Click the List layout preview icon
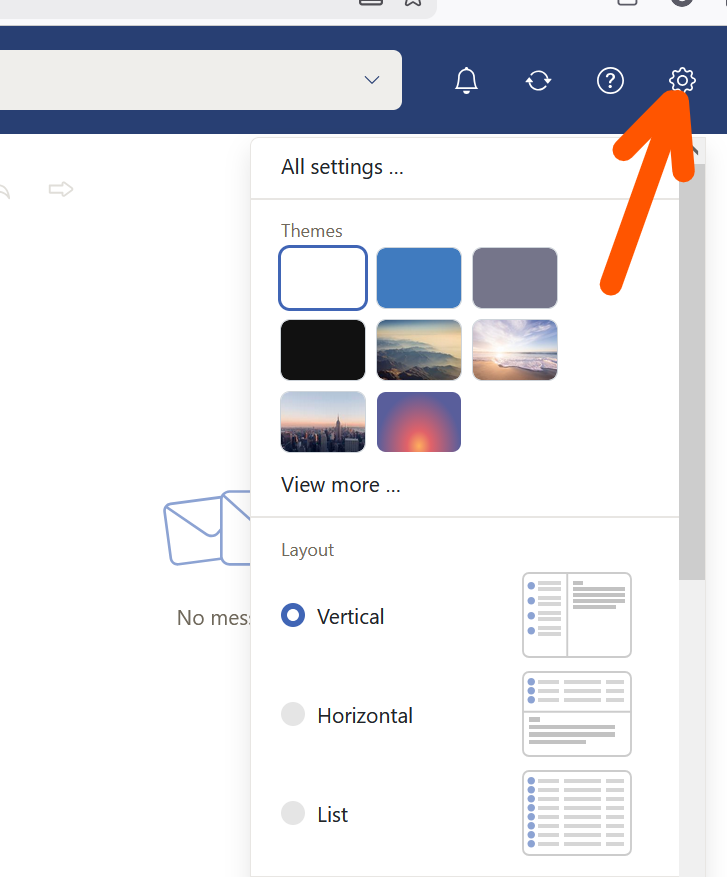 pyautogui.click(x=576, y=813)
